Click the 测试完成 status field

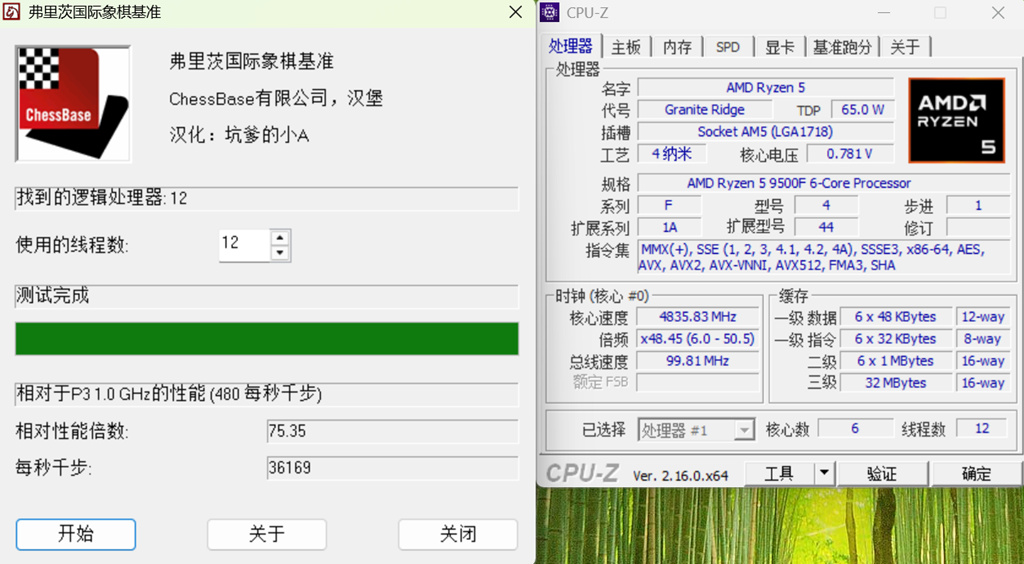coord(266,296)
